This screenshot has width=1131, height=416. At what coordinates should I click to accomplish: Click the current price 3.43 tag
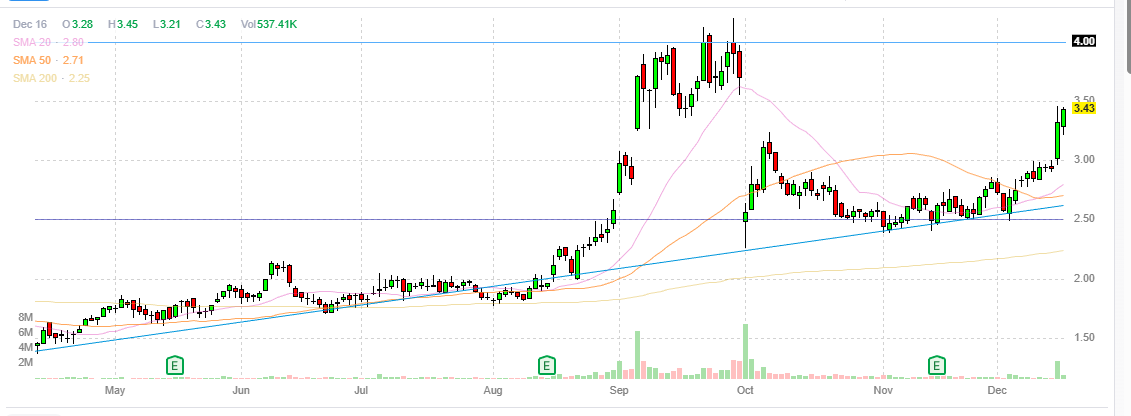pos(1084,108)
